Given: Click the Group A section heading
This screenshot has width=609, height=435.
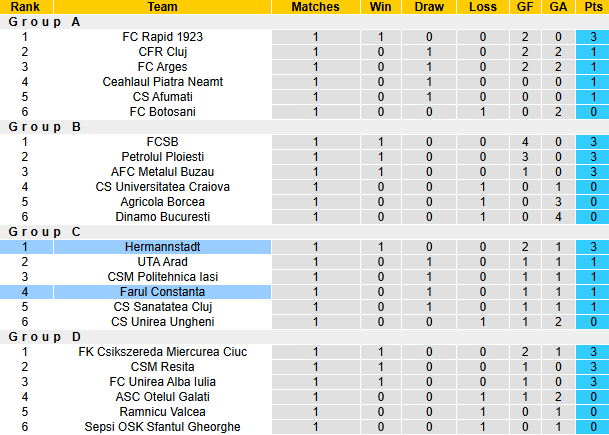Looking at the screenshot, I should (45, 22).
